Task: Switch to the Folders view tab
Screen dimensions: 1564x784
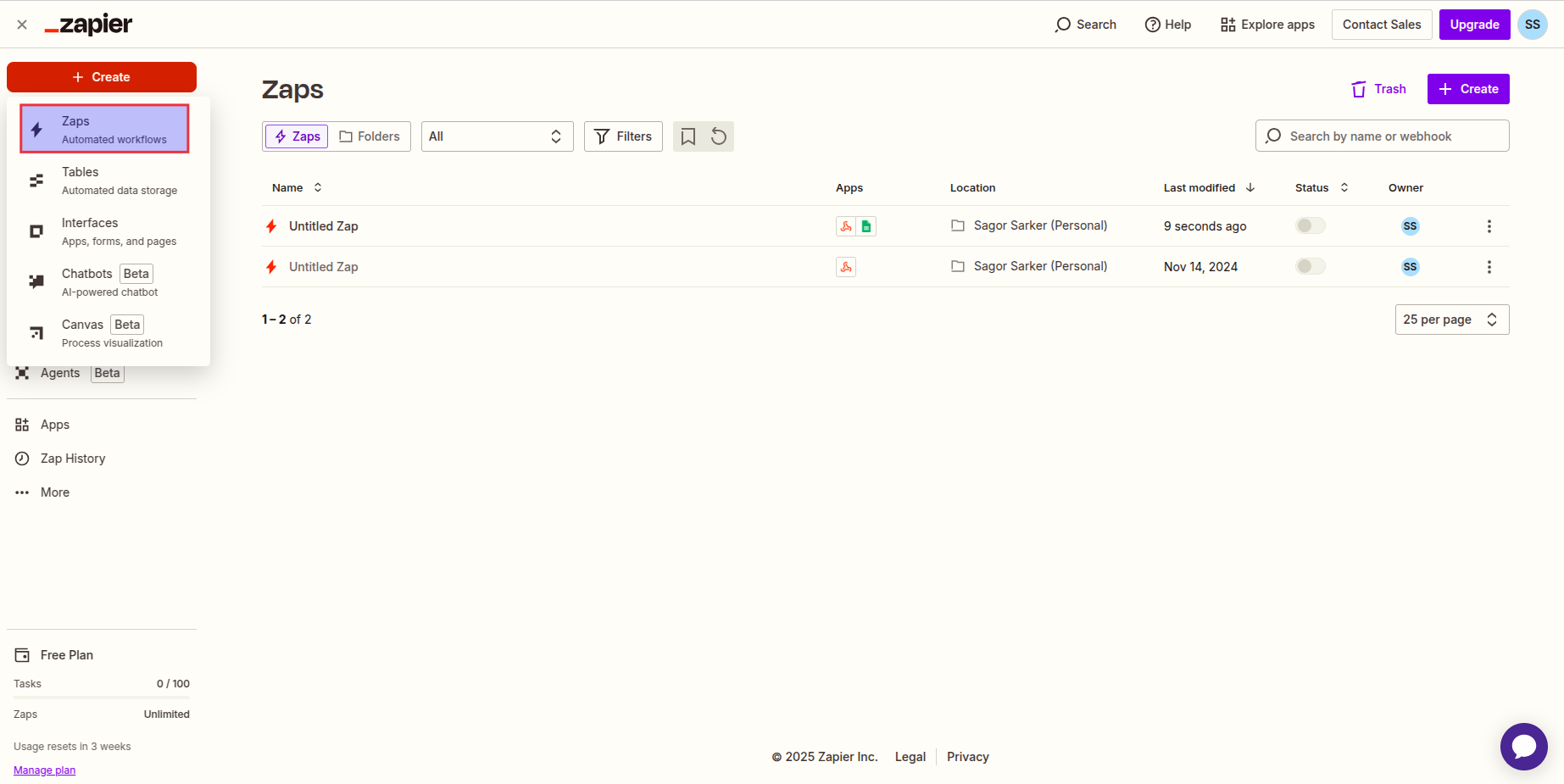Action: pyautogui.click(x=370, y=136)
